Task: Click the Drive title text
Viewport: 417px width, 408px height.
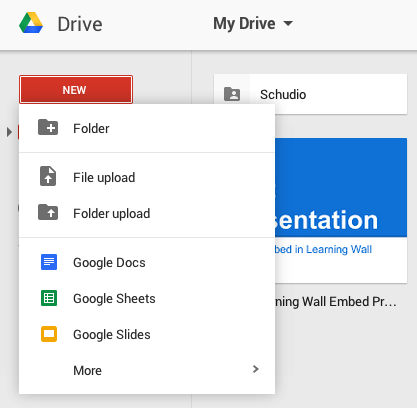Action: [x=80, y=24]
